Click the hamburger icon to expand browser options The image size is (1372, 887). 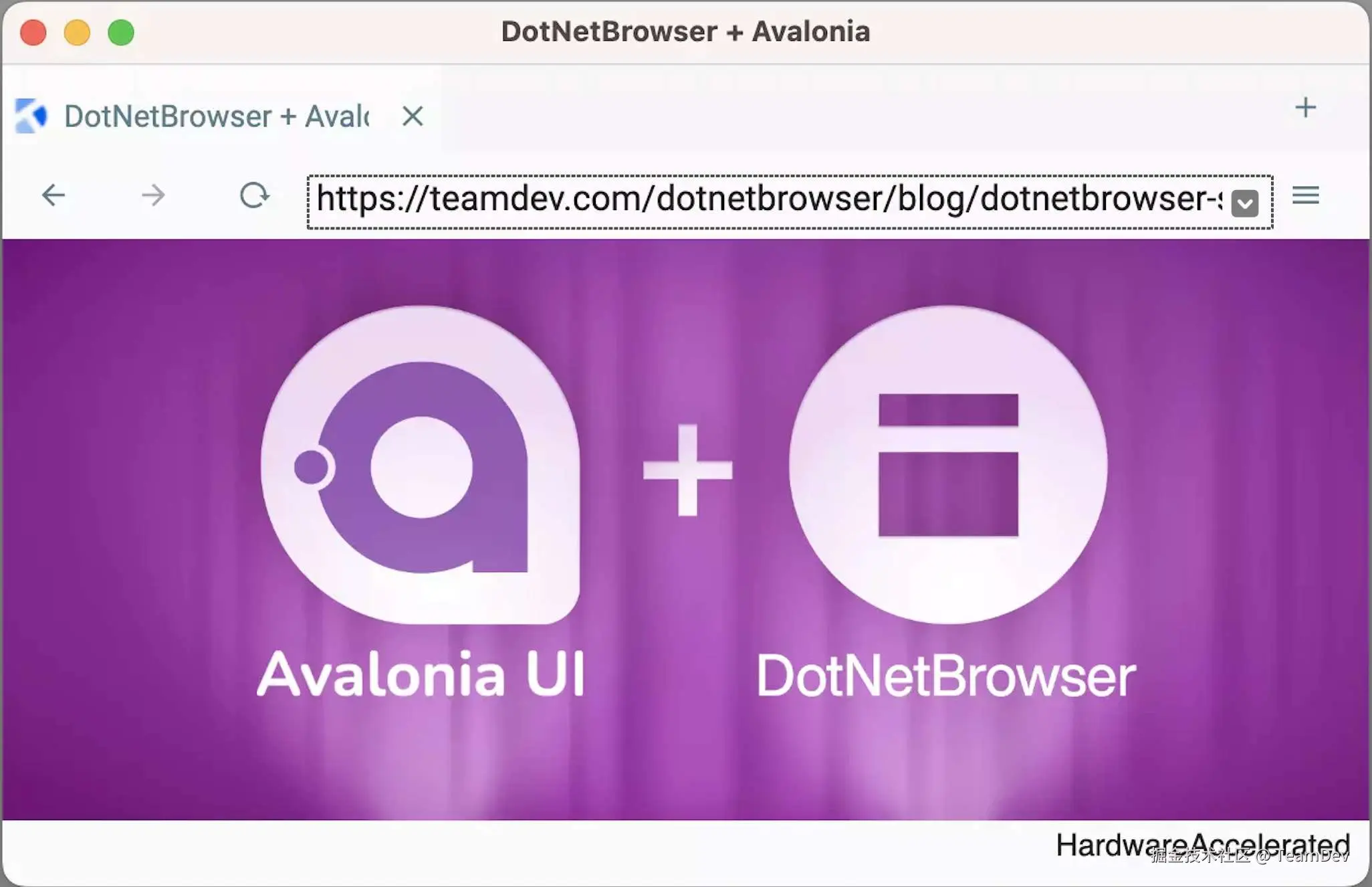(x=1304, y=195)
